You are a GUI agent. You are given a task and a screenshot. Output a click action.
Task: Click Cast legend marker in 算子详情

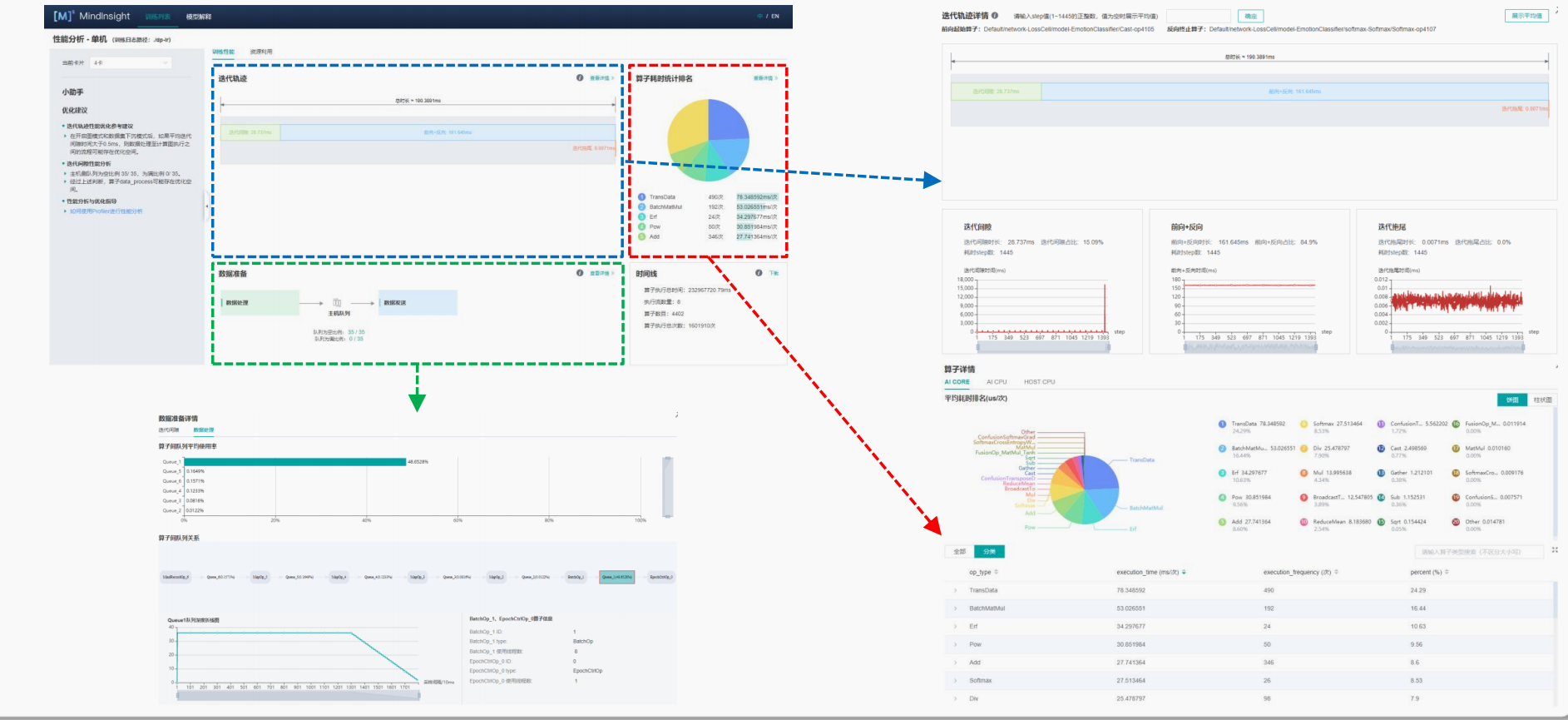pyautogui.click(x=1382, y=449)
